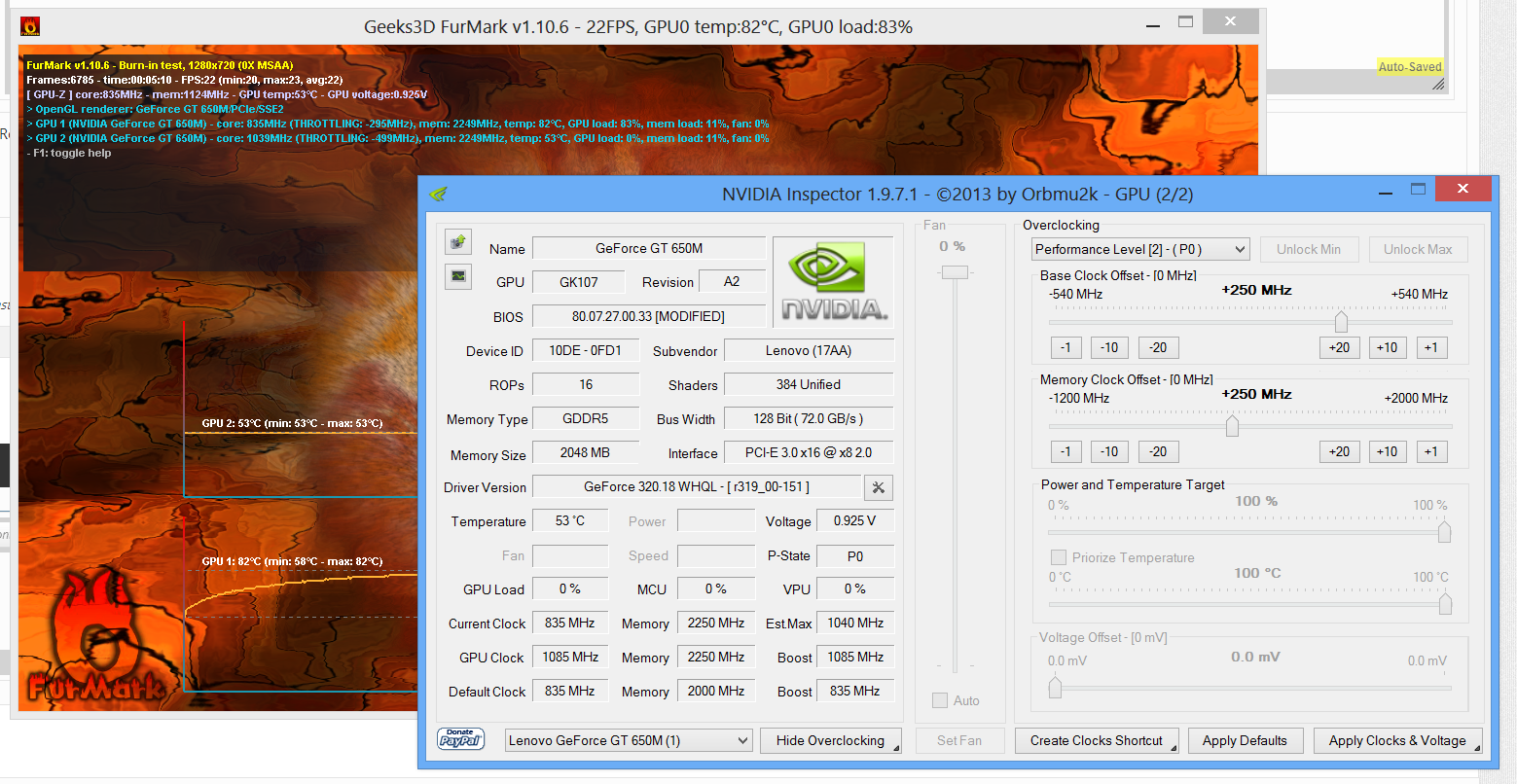
Task: Click memory clock +1 step button
Action: 1431,451
